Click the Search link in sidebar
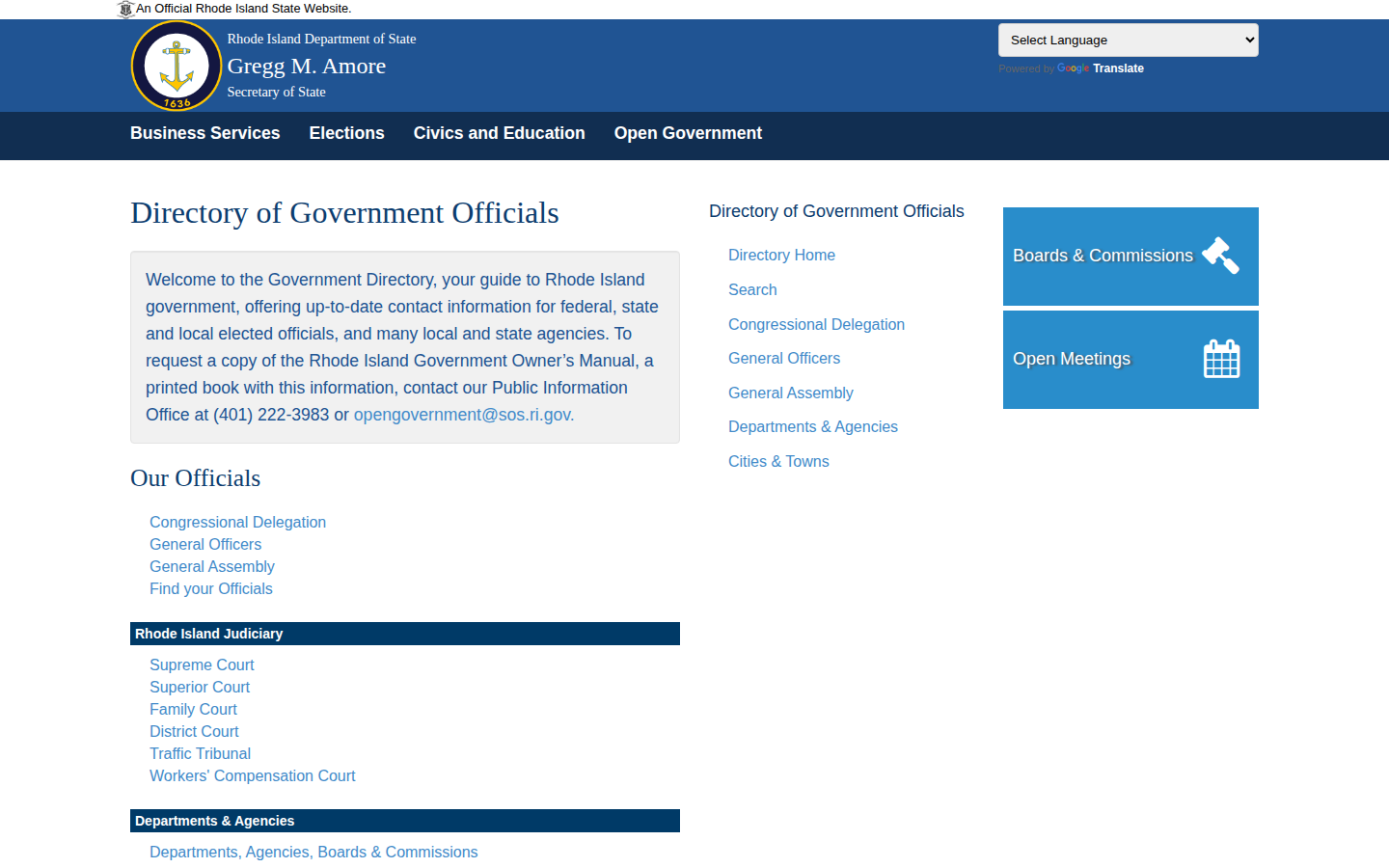The width and height of the screenshot is (1389, 868). click(752, 289)
